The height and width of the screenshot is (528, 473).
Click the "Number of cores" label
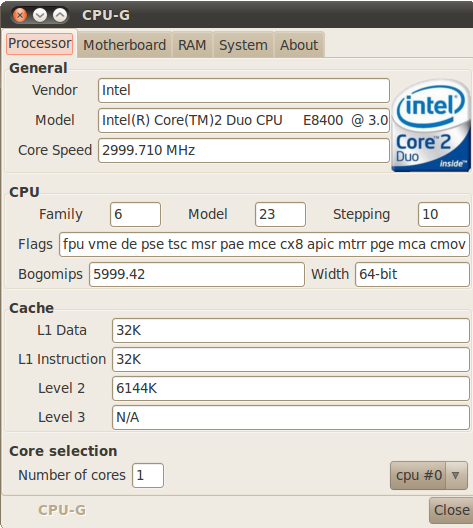[72, 475]
